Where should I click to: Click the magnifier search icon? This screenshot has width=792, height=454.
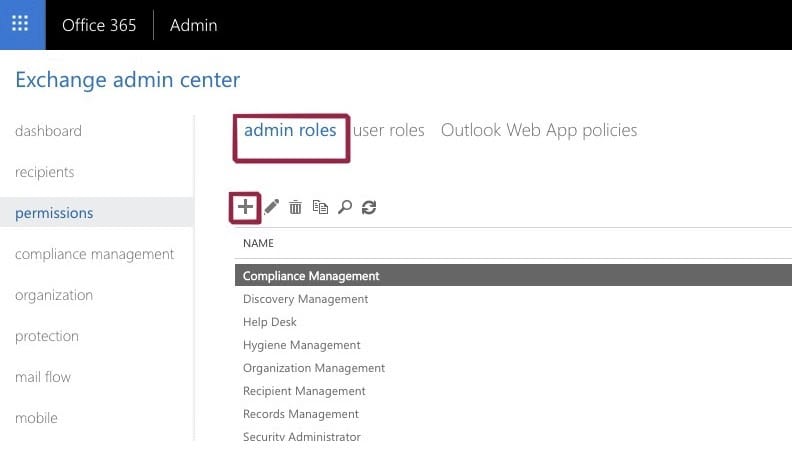point(345,207)
